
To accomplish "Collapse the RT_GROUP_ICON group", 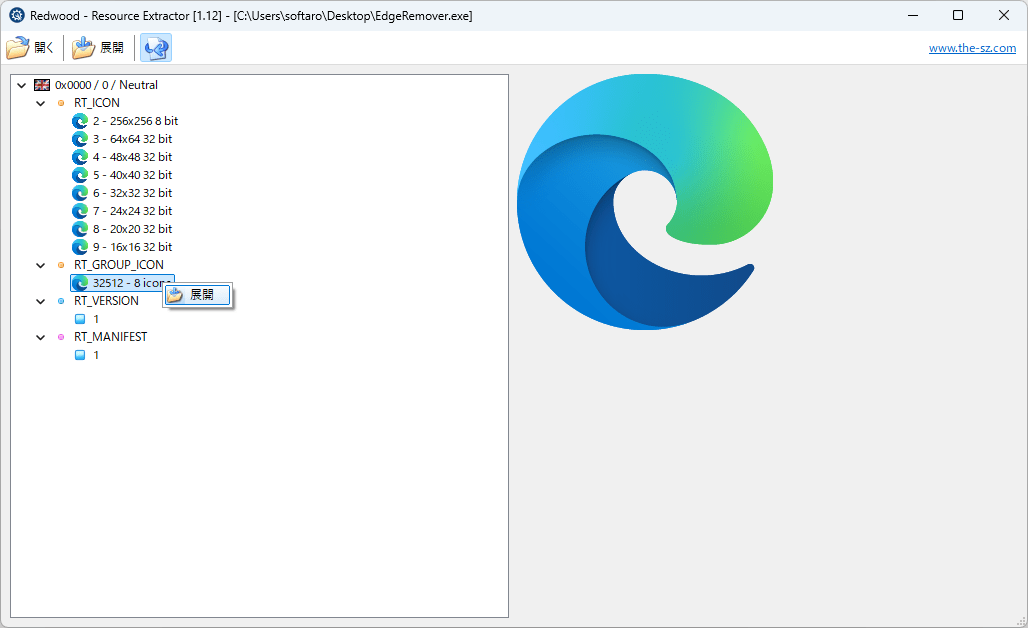I will click(x=41, y=265).
